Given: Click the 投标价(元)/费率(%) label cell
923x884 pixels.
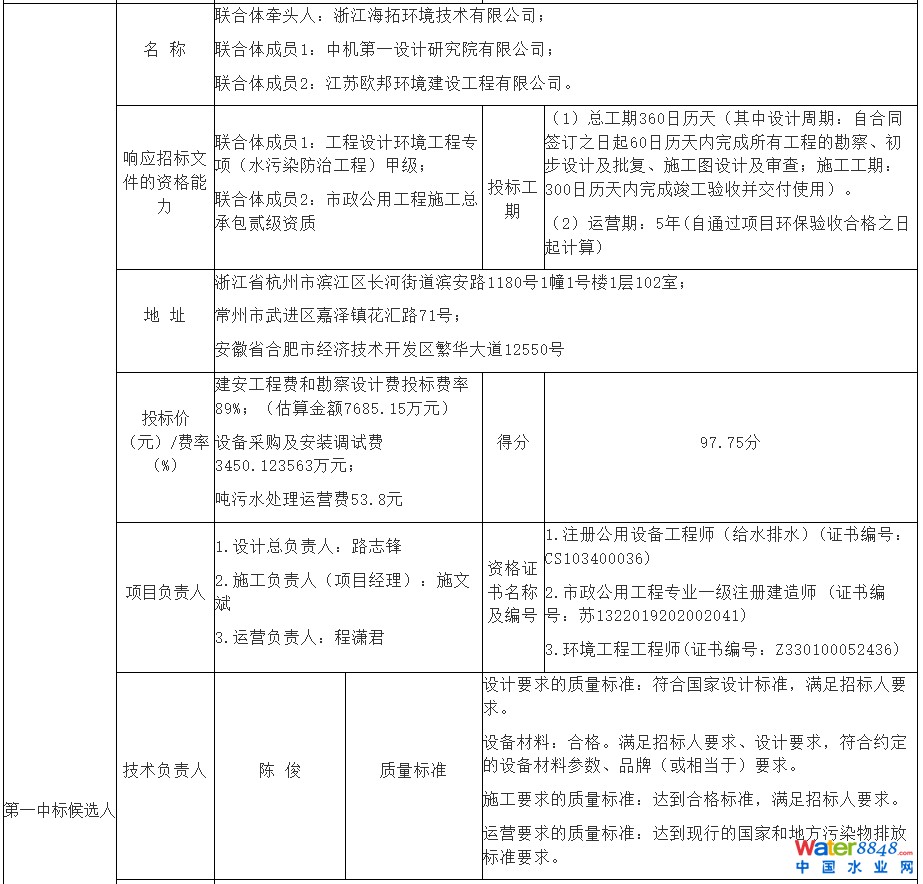Looking at the screenshot, I should click(x=165, y=441).
